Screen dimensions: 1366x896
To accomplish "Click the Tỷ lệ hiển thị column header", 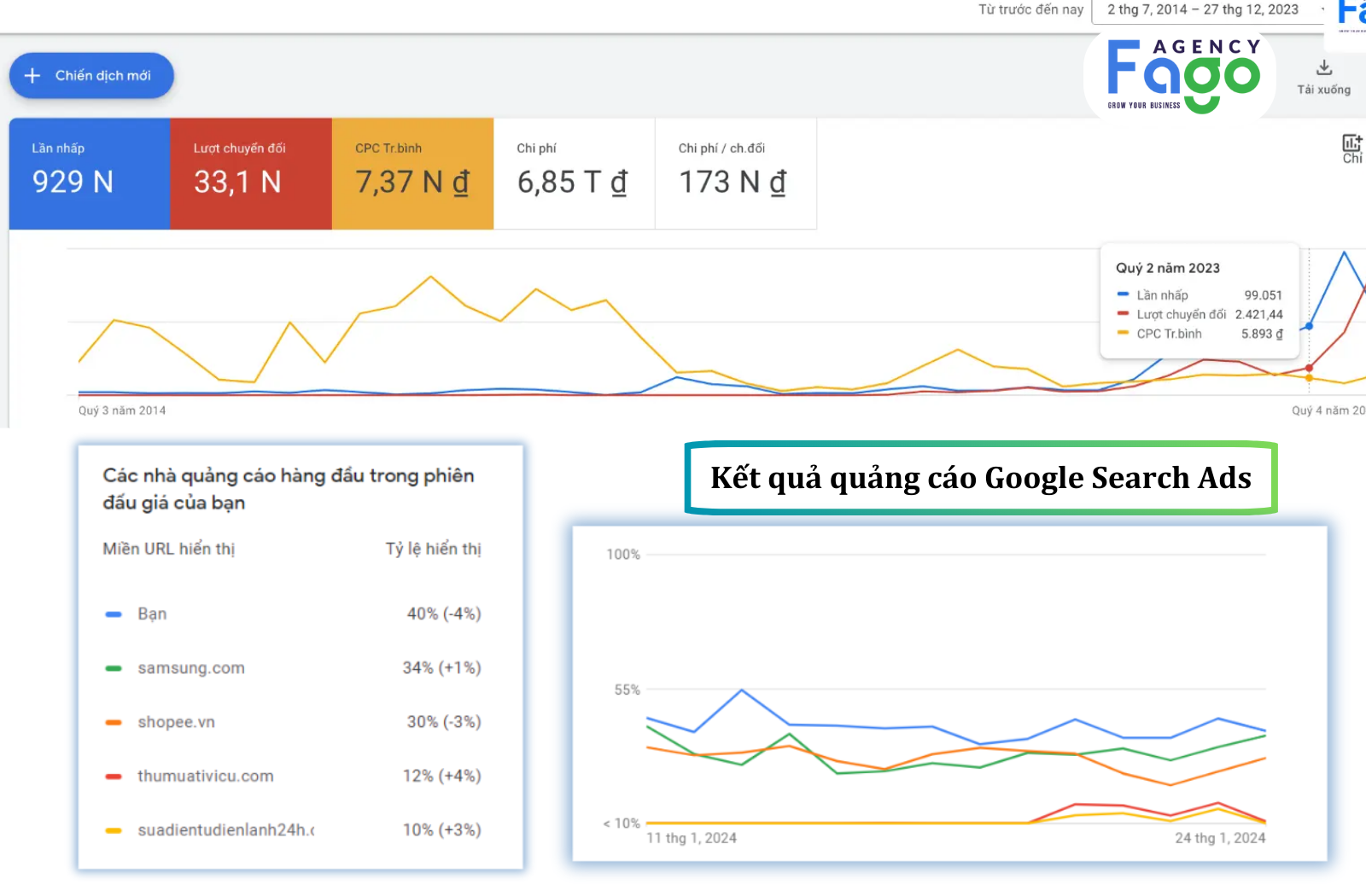I will [x=433, y=549].
